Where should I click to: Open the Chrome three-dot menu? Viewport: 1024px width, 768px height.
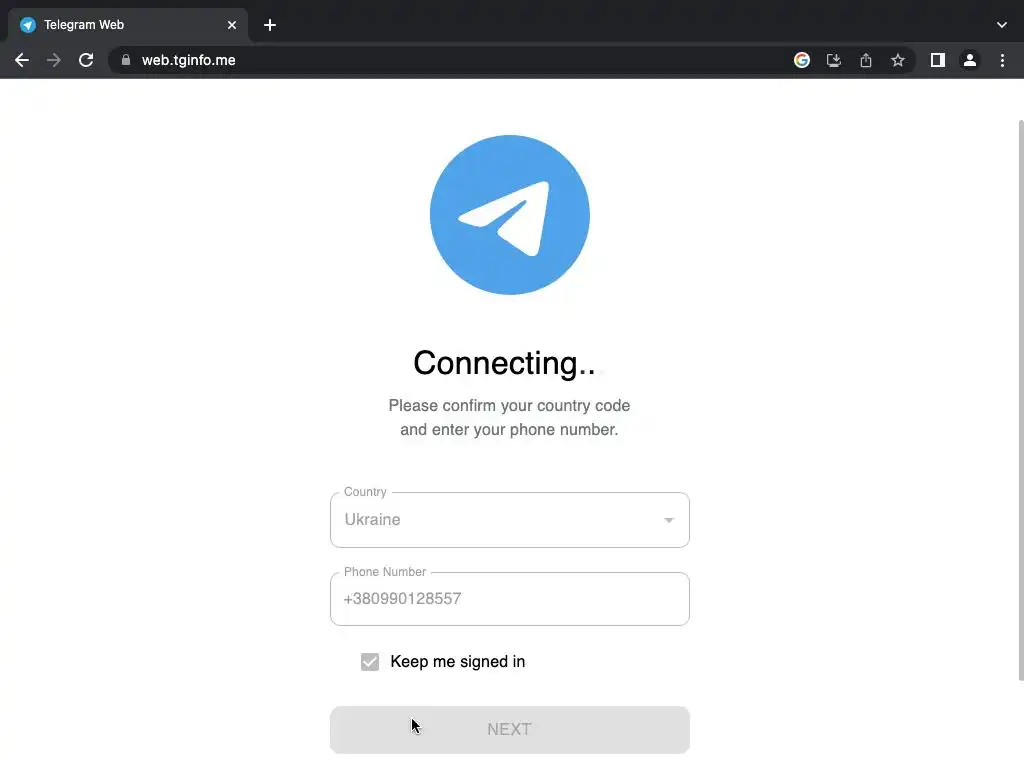tap(1002, 60)
